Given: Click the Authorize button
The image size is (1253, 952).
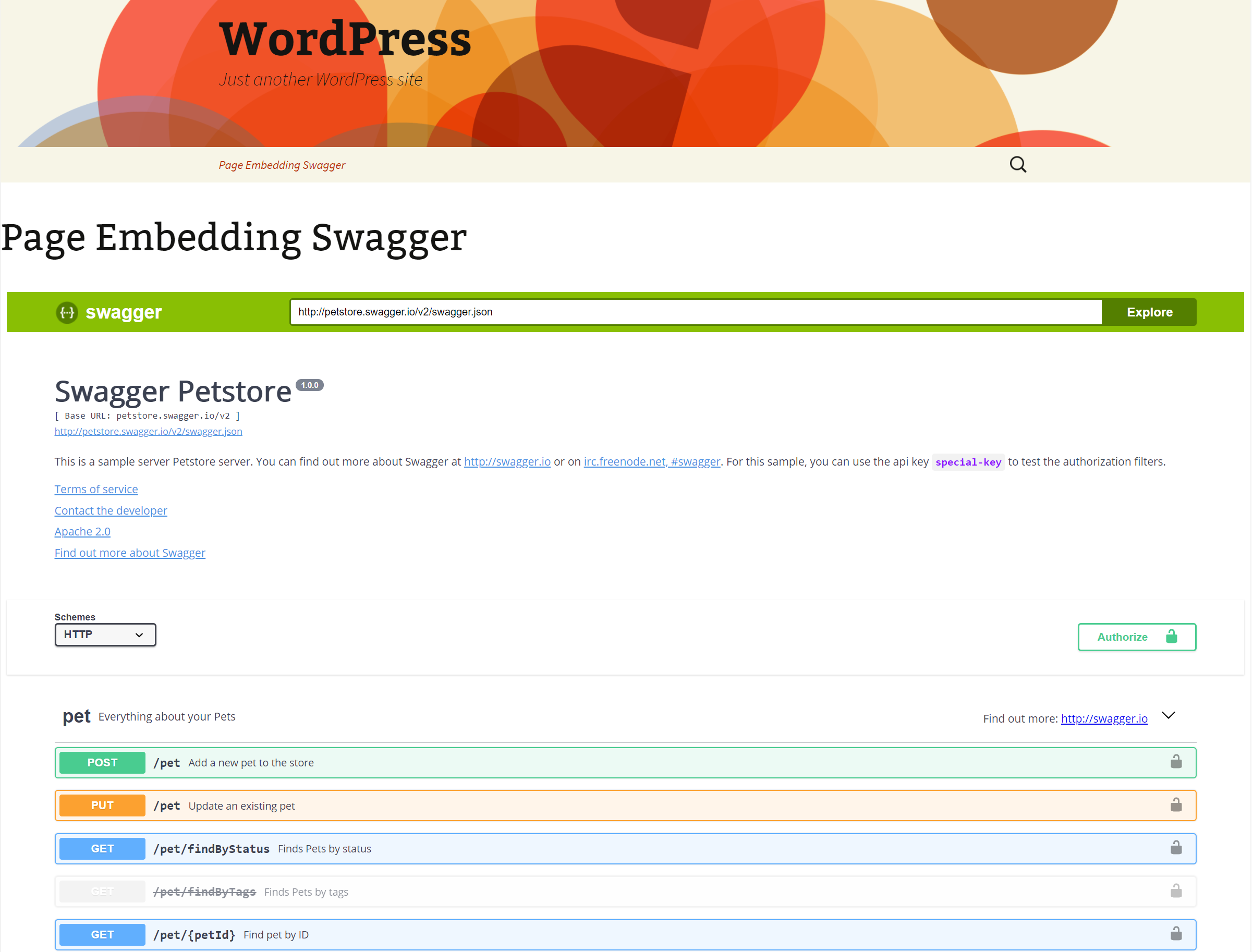Looking at the screenshot, I should pyautogui.click(x=1136, y=636).
